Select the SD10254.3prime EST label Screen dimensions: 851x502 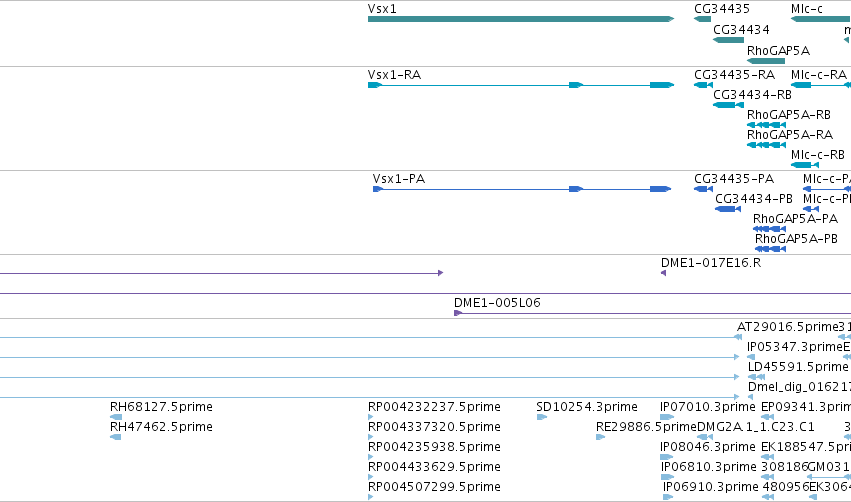[x=587, y=407]
